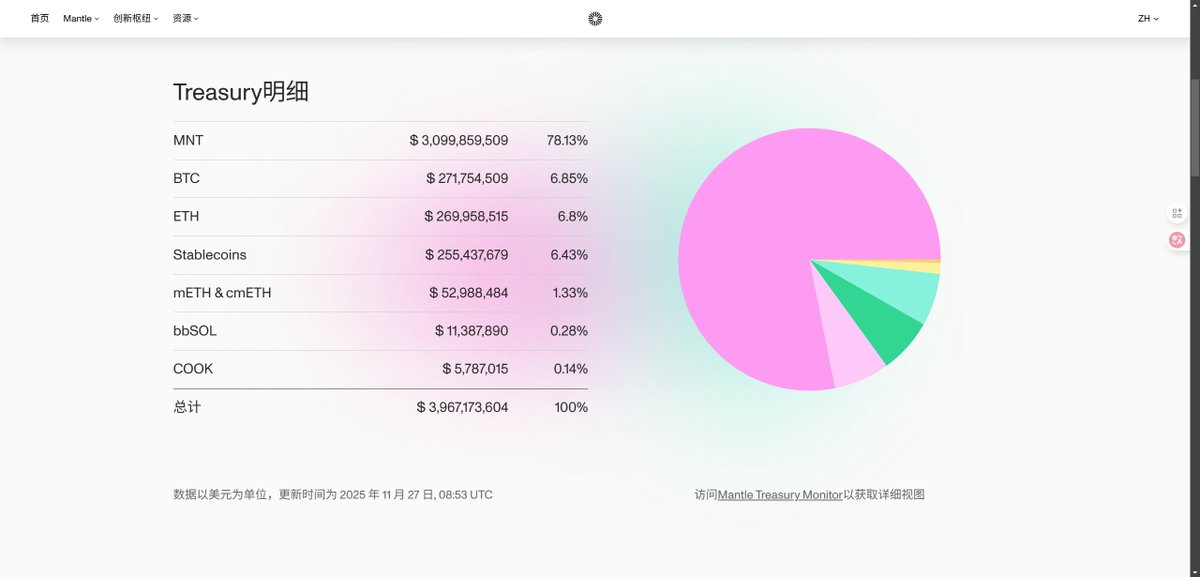Screen dimensions: 1200x577
Task: Click the grid apps floating icon
Action: (x=1177, y=213)
